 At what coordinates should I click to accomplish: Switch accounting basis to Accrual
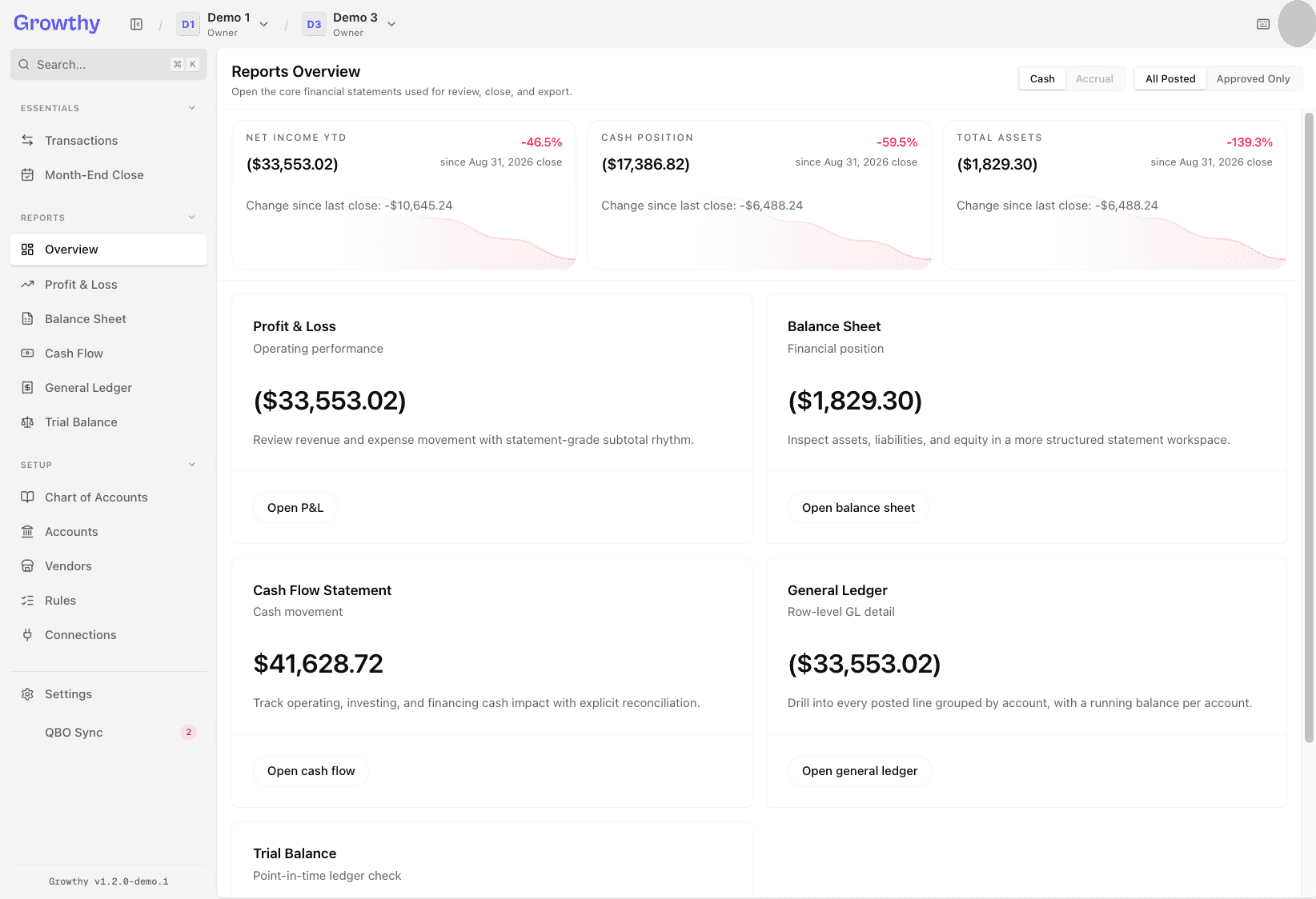point(1094,79)
